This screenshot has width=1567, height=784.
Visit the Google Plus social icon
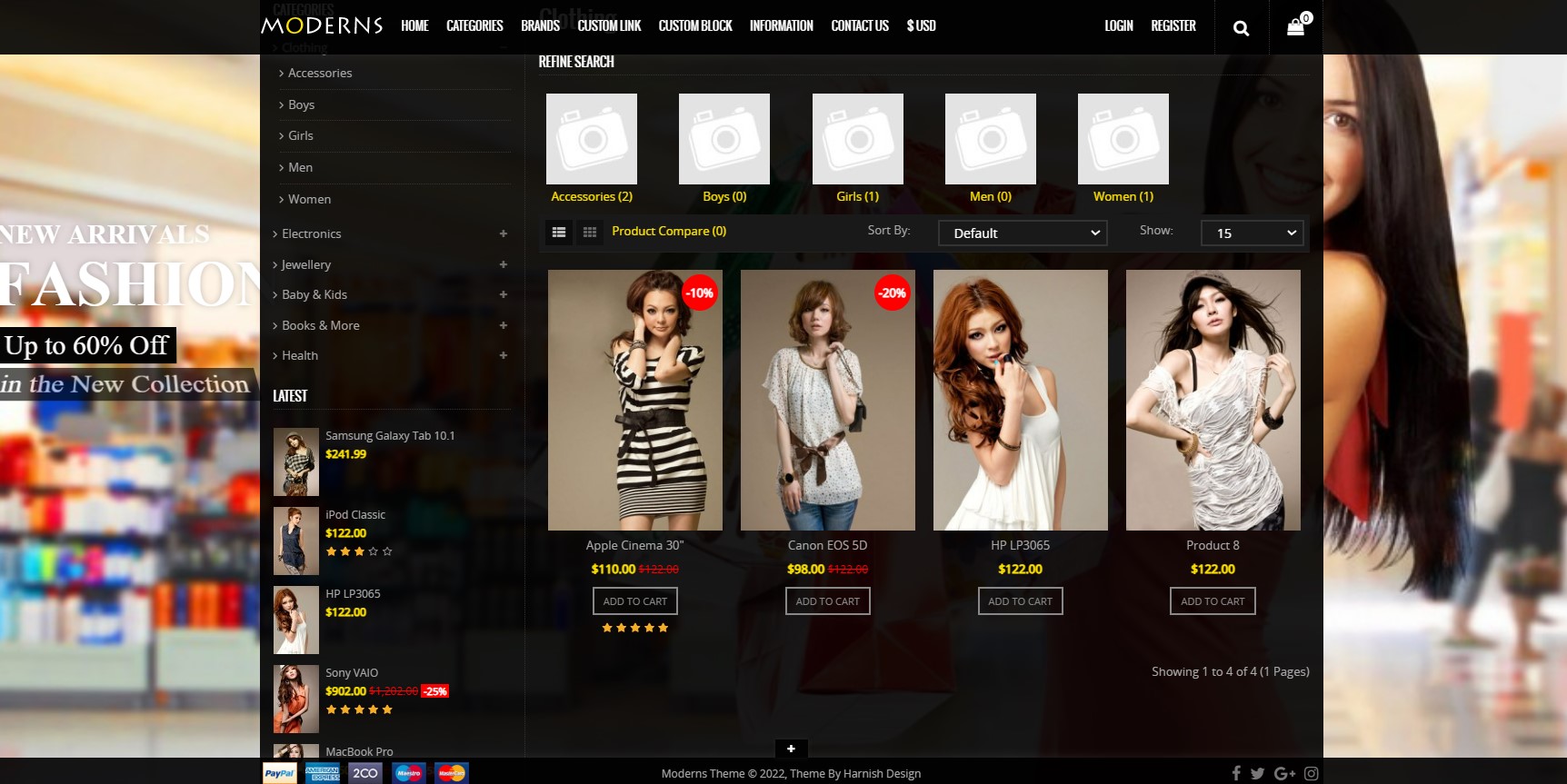[x=1284, y=773]
